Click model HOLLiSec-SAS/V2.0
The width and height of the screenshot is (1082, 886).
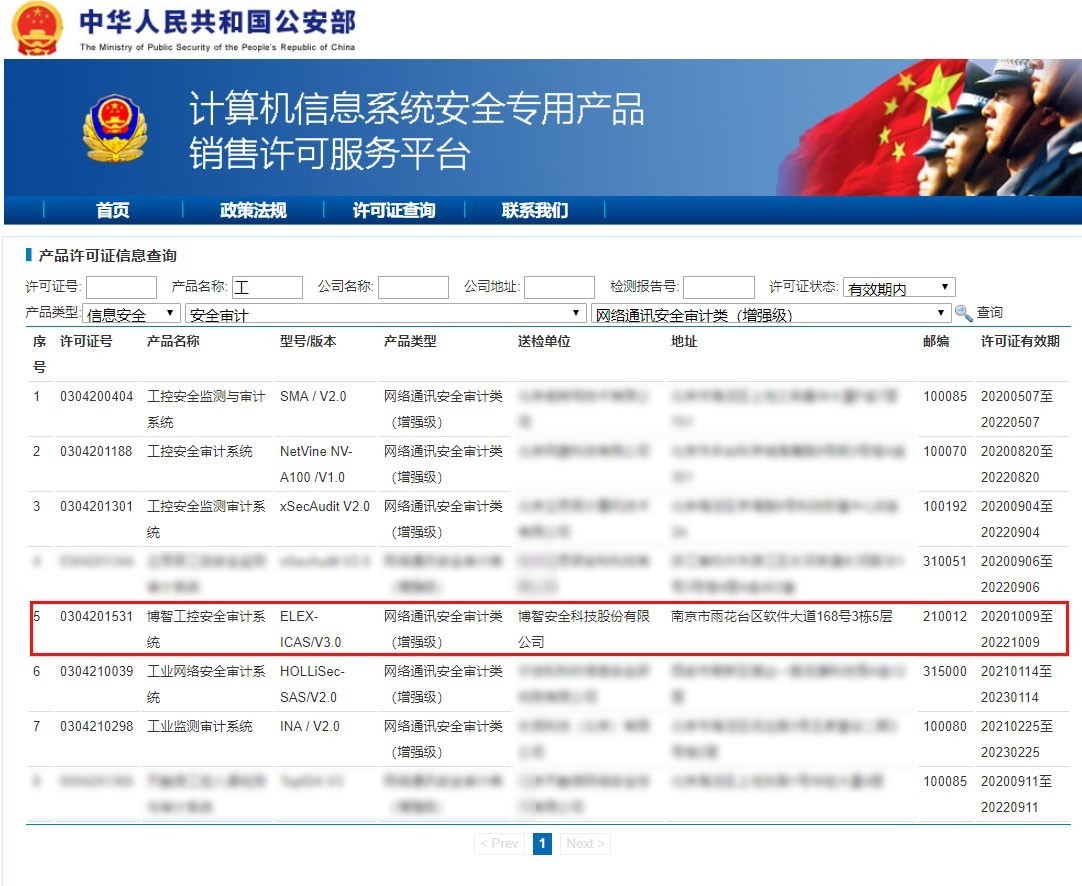tap(312, 684)
